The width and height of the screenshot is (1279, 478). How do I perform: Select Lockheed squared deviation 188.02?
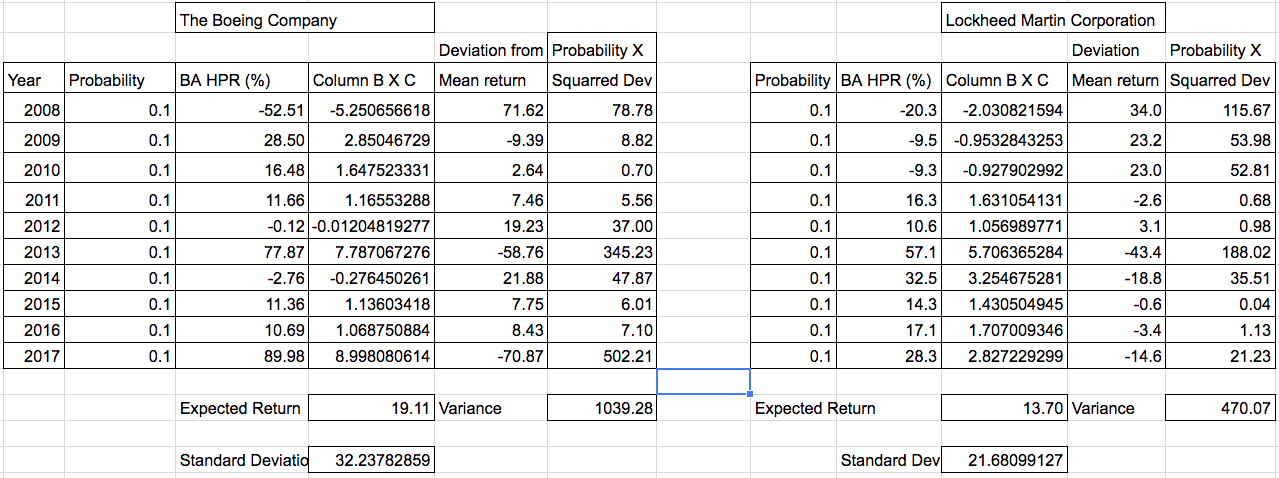pos(1221,252)
